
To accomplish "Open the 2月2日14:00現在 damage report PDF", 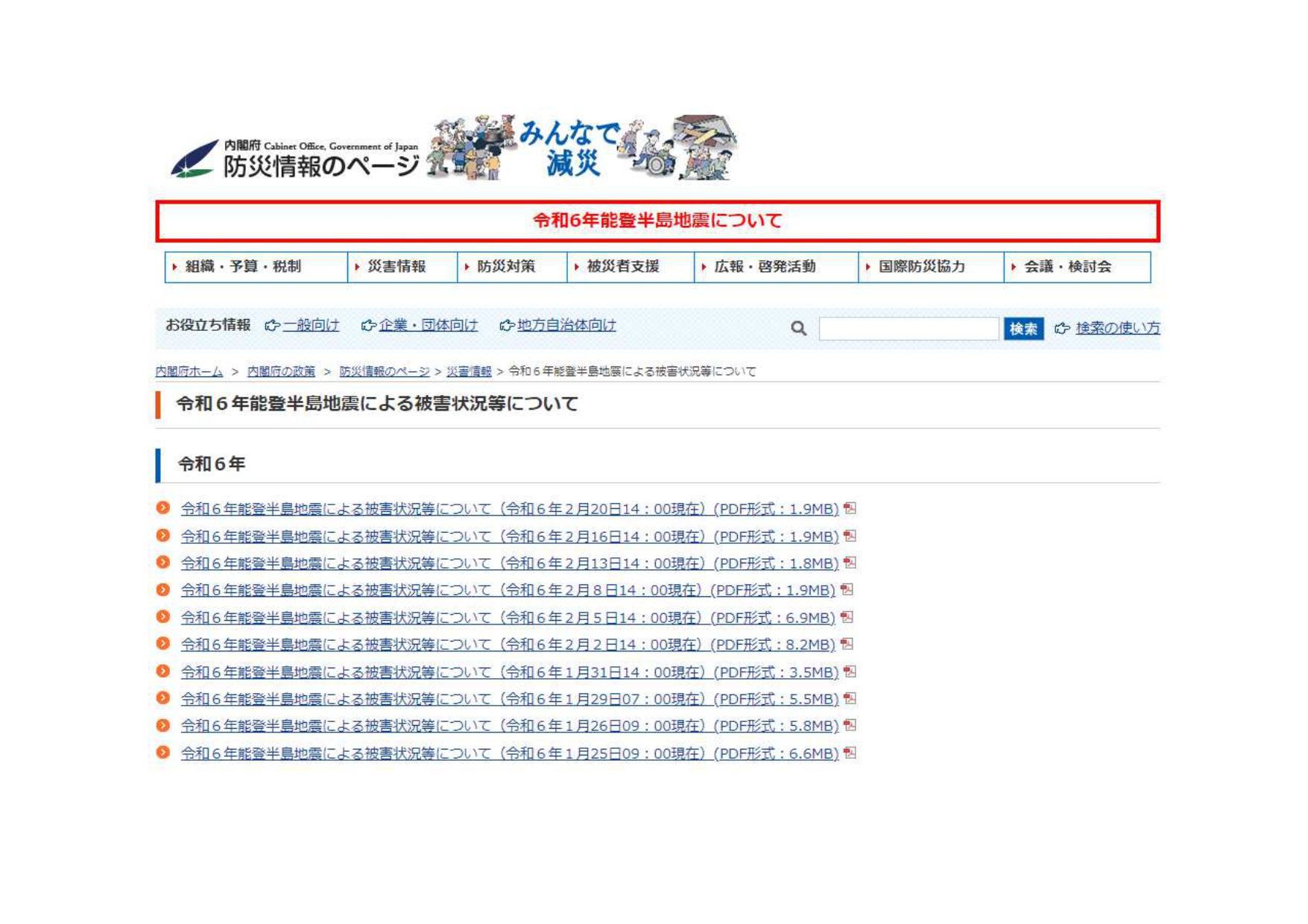I will 508,645.
